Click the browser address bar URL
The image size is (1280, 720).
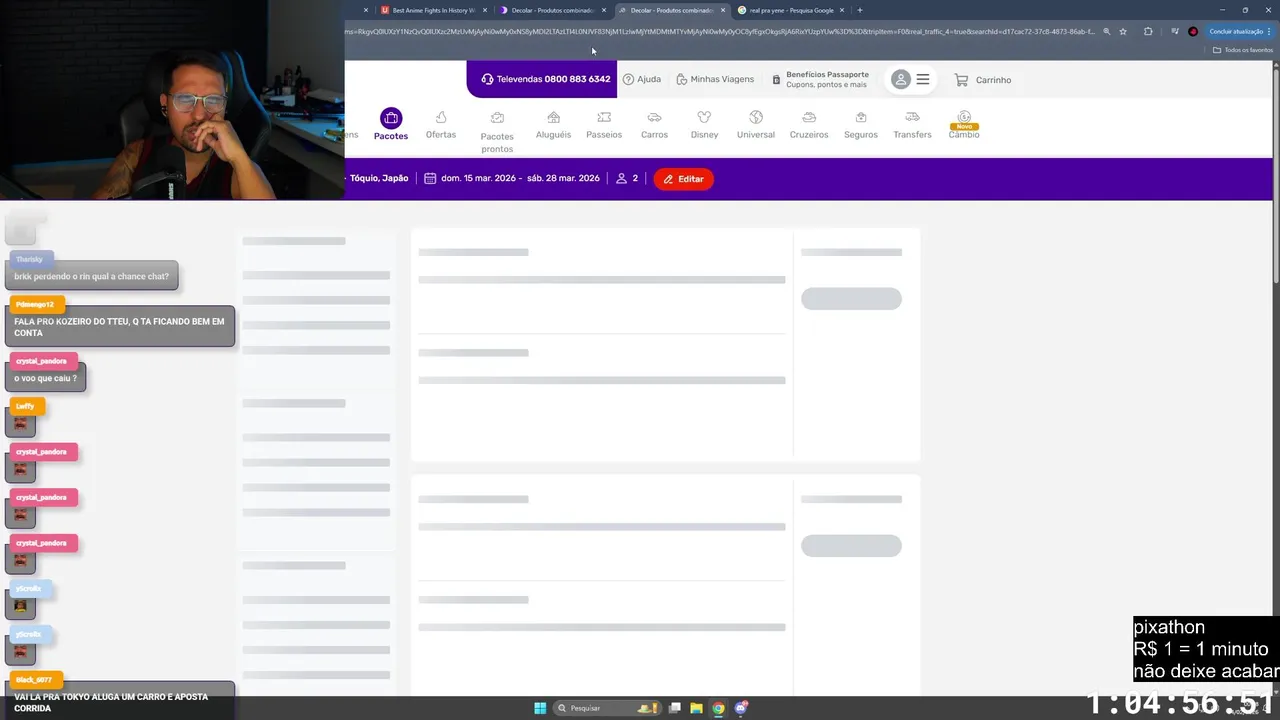pyautogui.click(x=720, y=31)
